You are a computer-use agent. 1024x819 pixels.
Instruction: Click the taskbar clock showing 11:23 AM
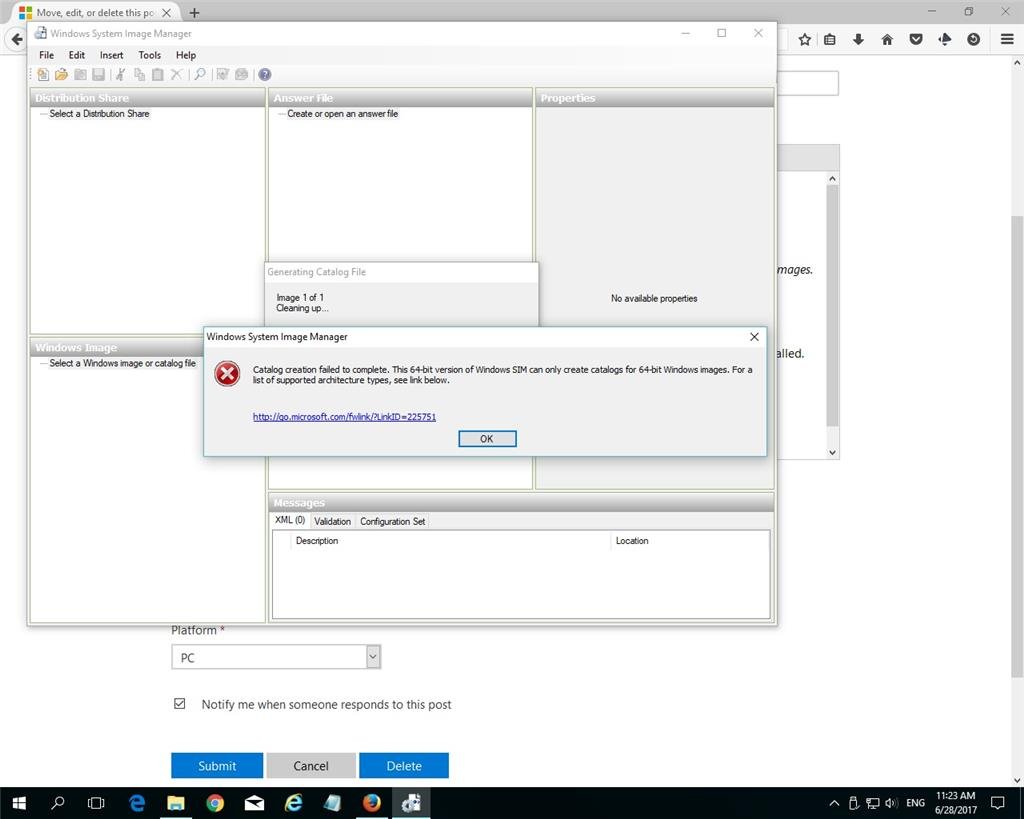click(x=955, y=803)
